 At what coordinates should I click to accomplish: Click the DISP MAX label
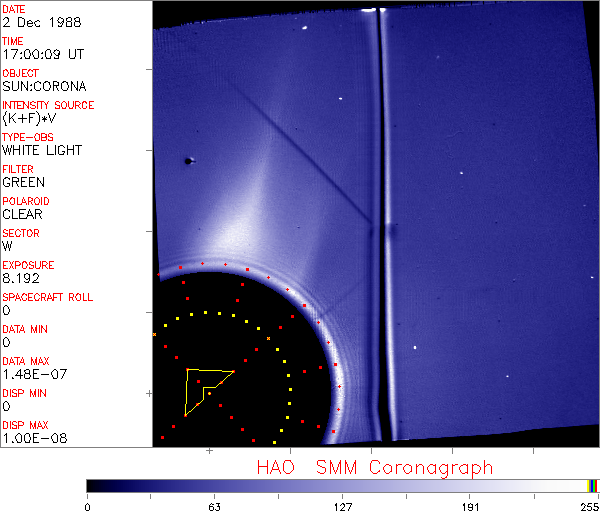point(25,425)
